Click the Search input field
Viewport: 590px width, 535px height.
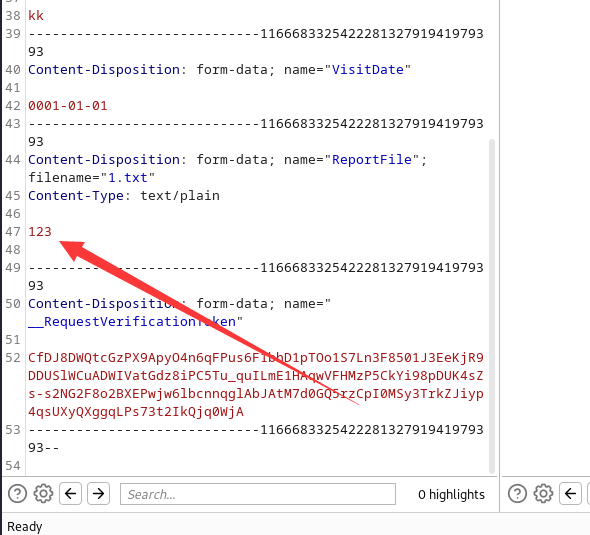pyautogui.click(x=258, y=494)
